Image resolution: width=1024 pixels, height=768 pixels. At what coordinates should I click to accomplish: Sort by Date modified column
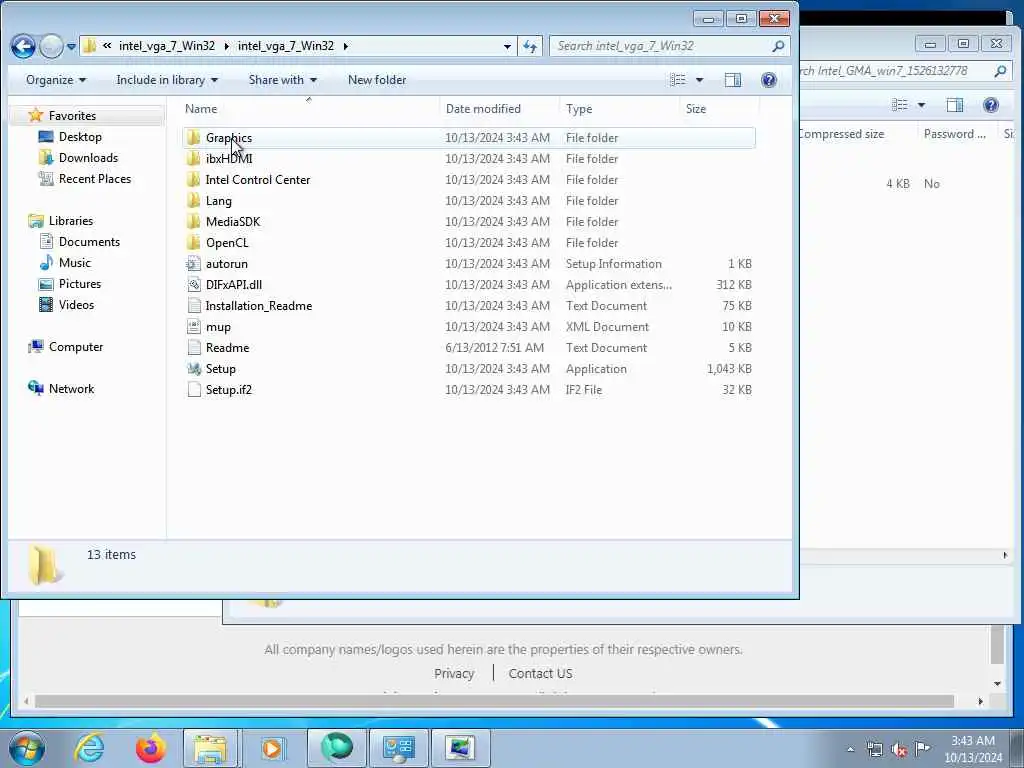(x=483, y=108)
